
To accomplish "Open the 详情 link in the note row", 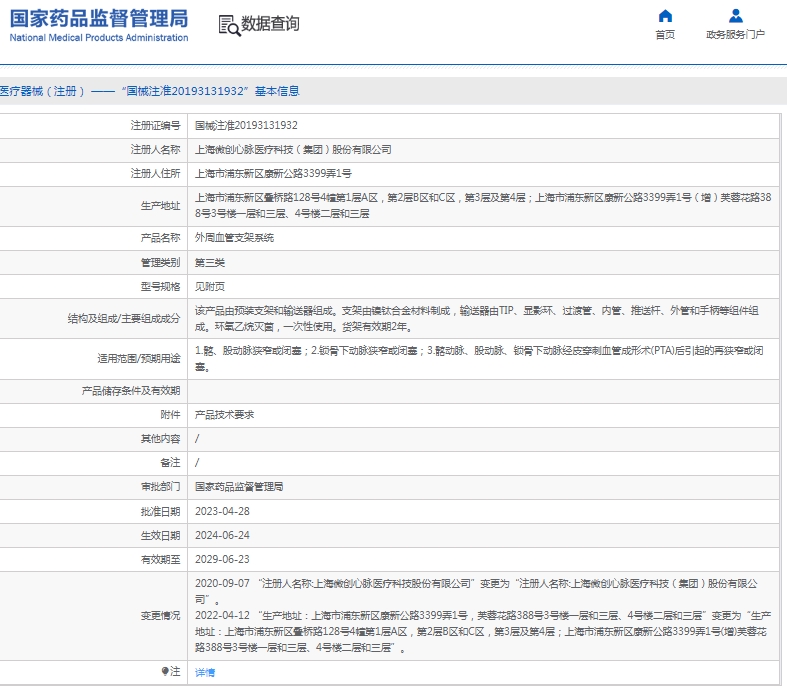I will coord(205,672).
